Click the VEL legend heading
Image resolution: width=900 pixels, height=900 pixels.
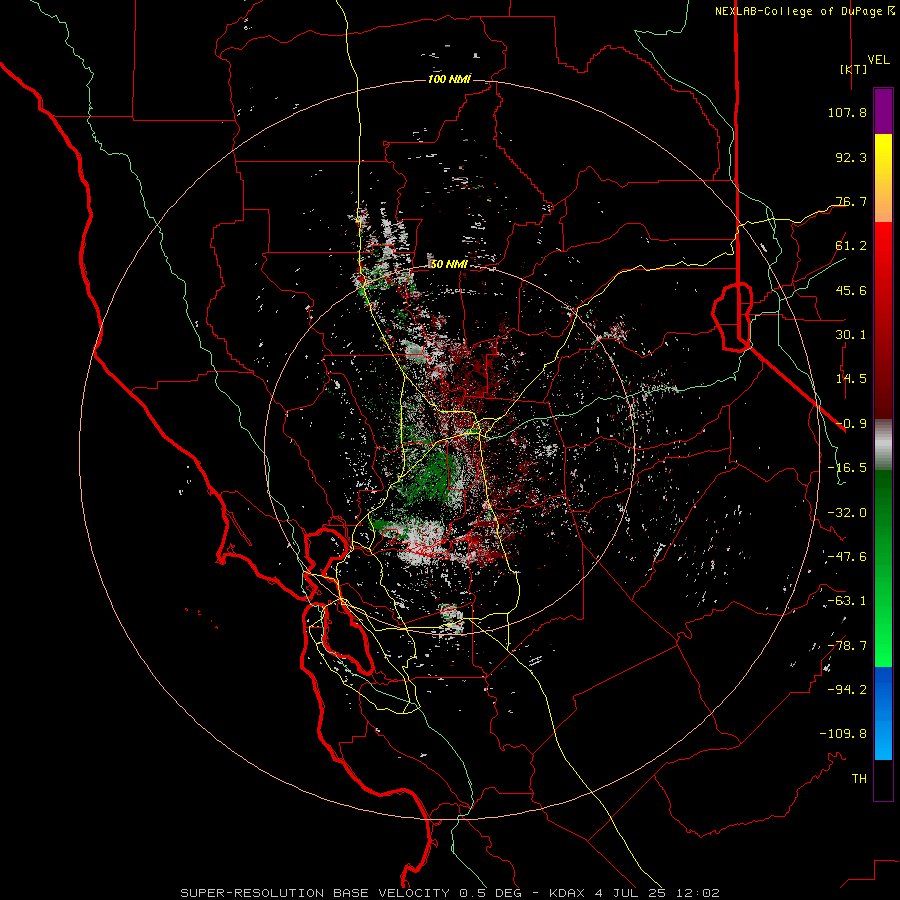click(x=878, y=60)
